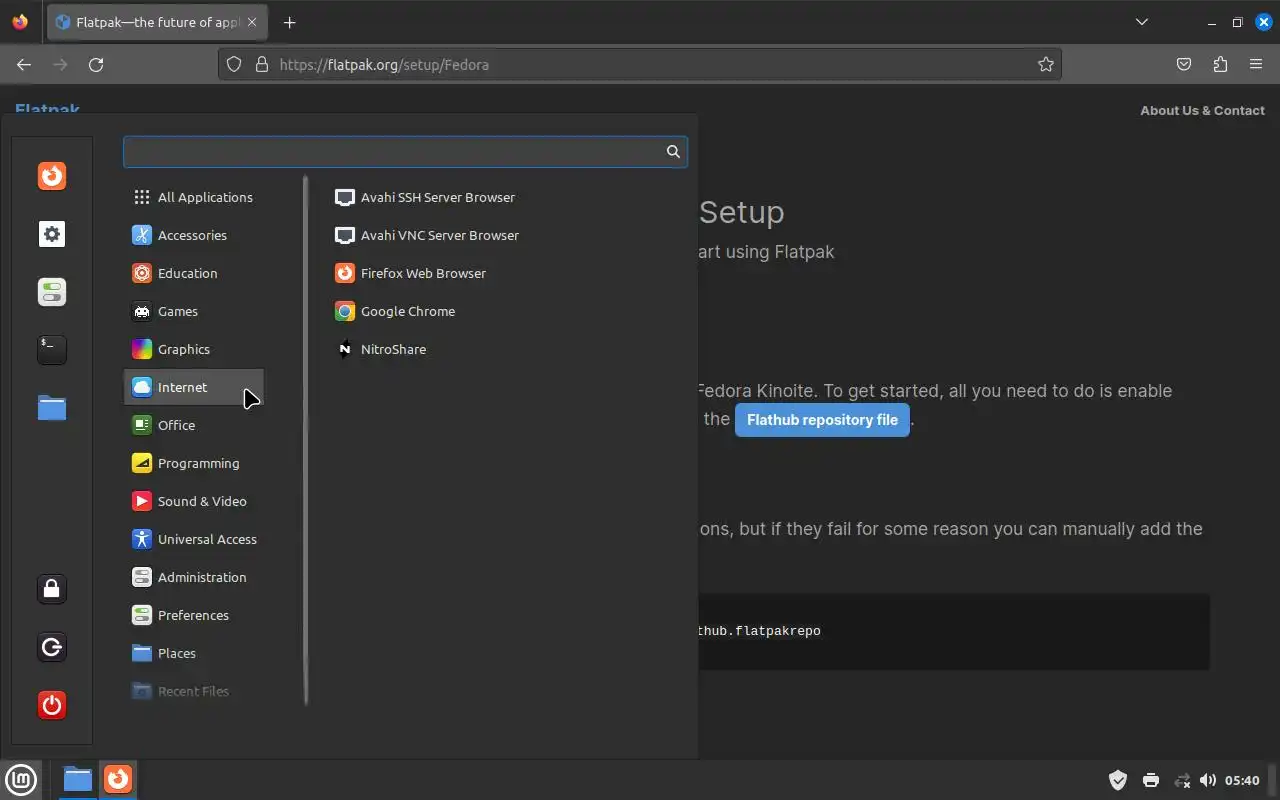
Task: Open the volume icon in the system tray
Action: tap(1207, 780)
